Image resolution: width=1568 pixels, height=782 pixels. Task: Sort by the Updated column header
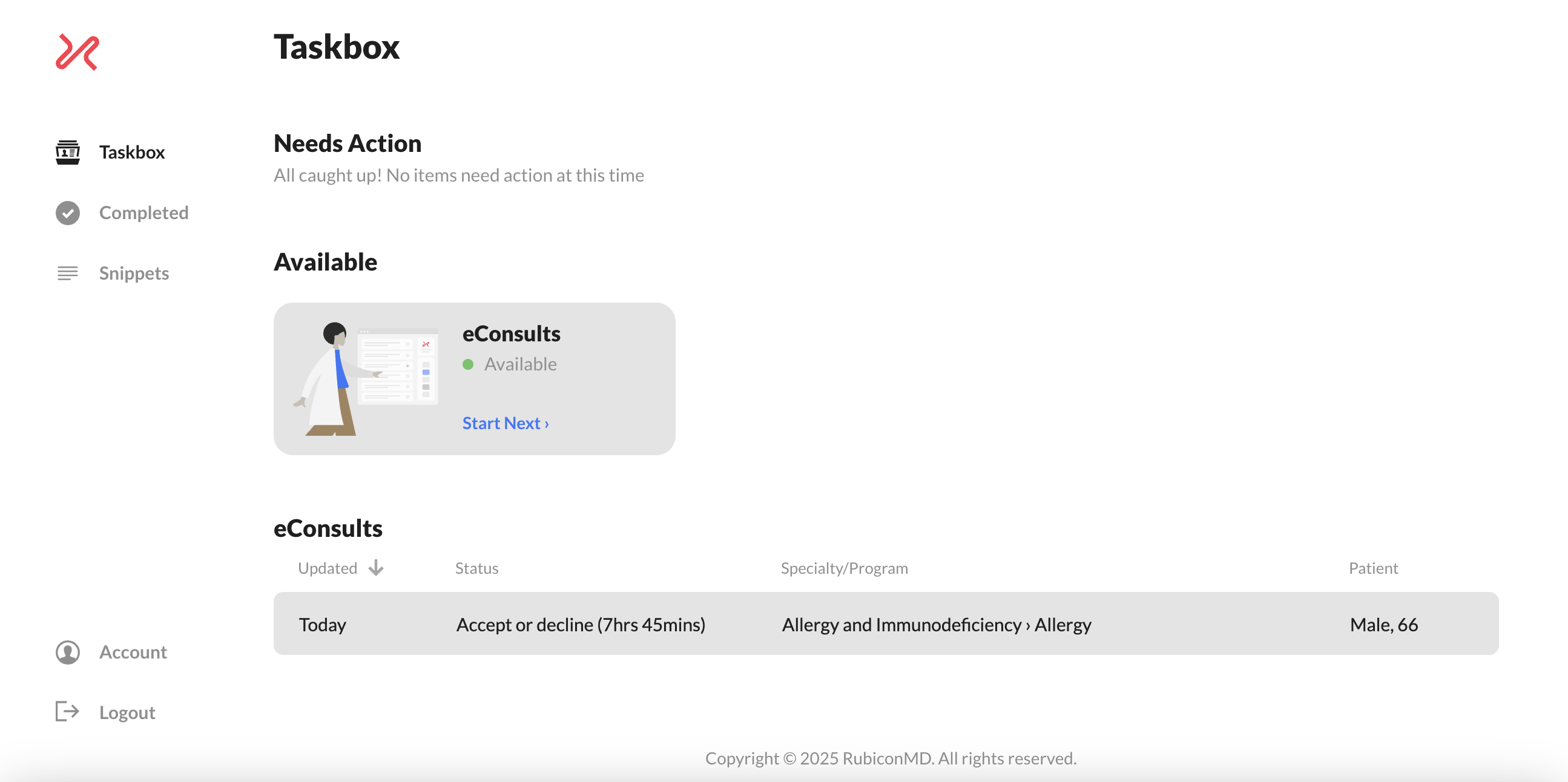coord(328,568)
